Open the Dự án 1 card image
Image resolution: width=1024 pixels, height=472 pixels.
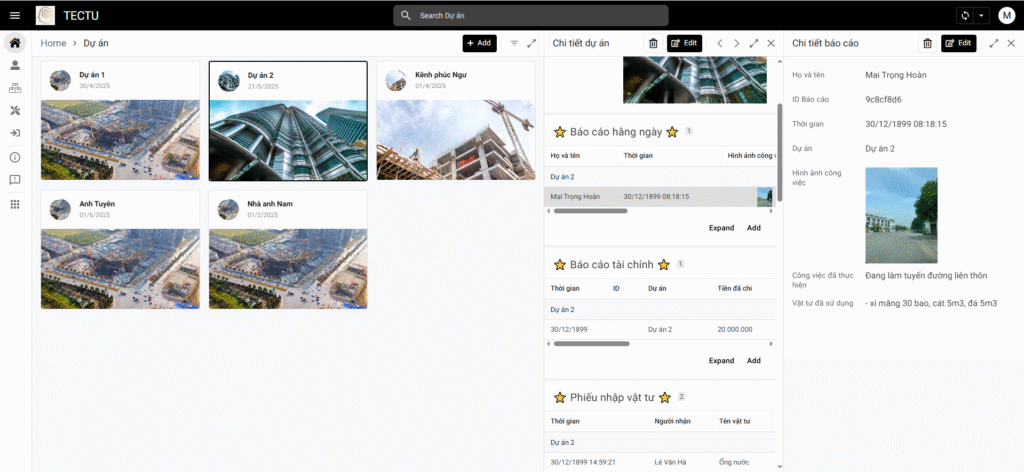tap(120, 140)
